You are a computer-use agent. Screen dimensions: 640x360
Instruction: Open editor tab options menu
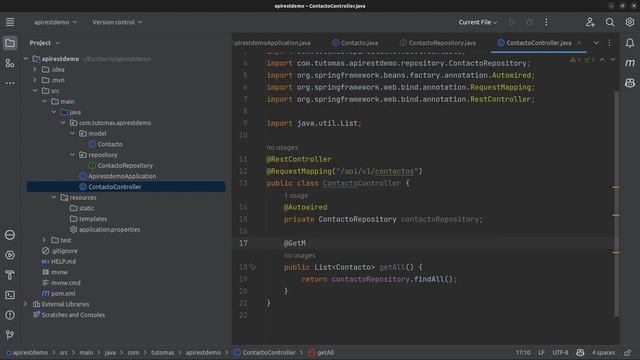(x=609, y=43)
